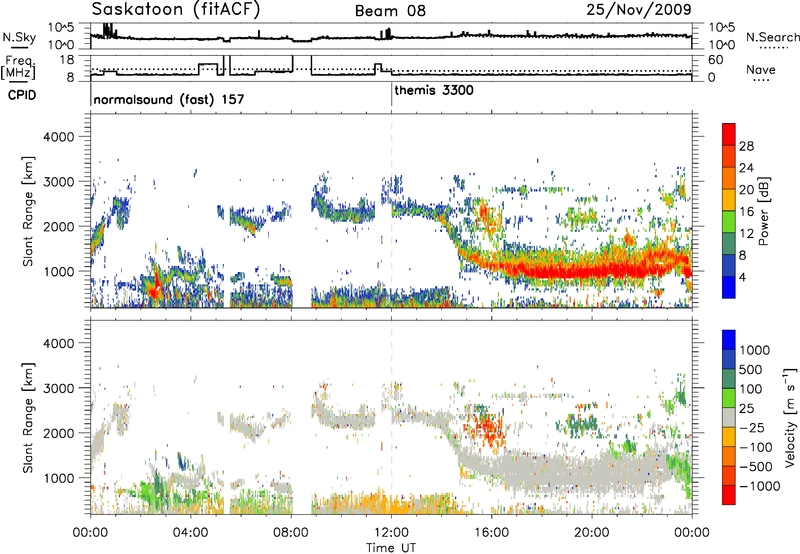The image size is (800, 554).
Task: Click the 'Velocity [m s-1]' colorbar label
Action: click(x=790, y=417)
